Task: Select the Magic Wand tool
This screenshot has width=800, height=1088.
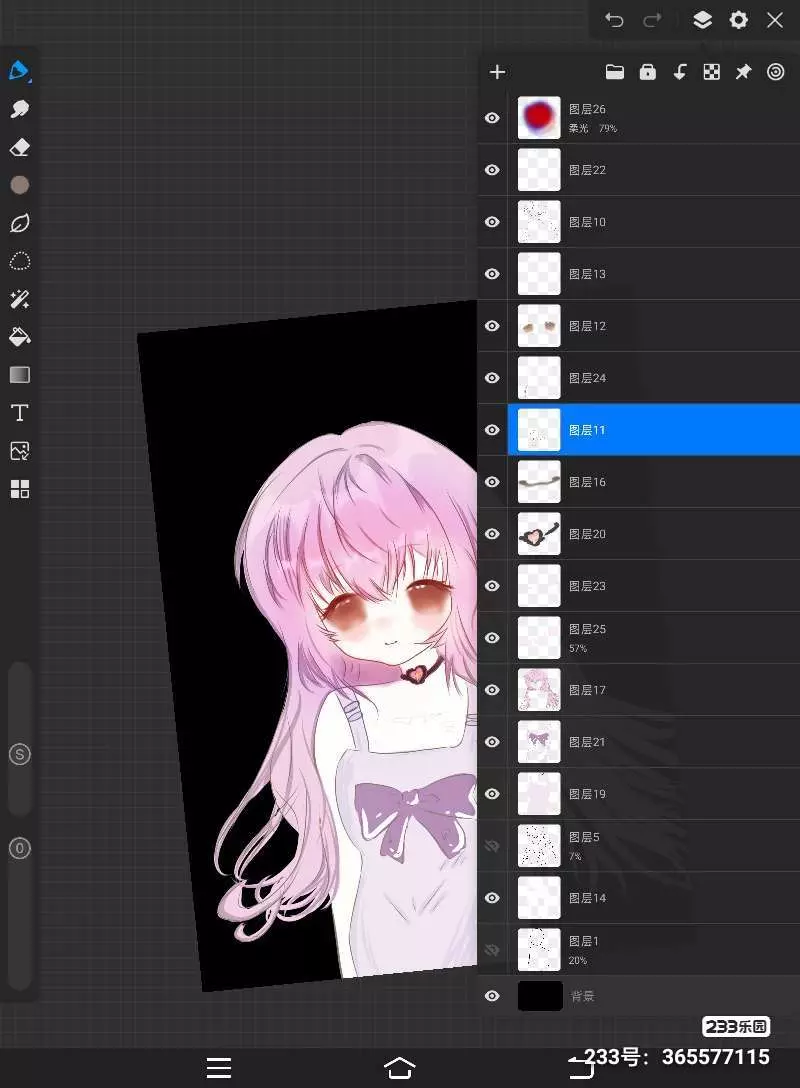Action: click(20, 299)
